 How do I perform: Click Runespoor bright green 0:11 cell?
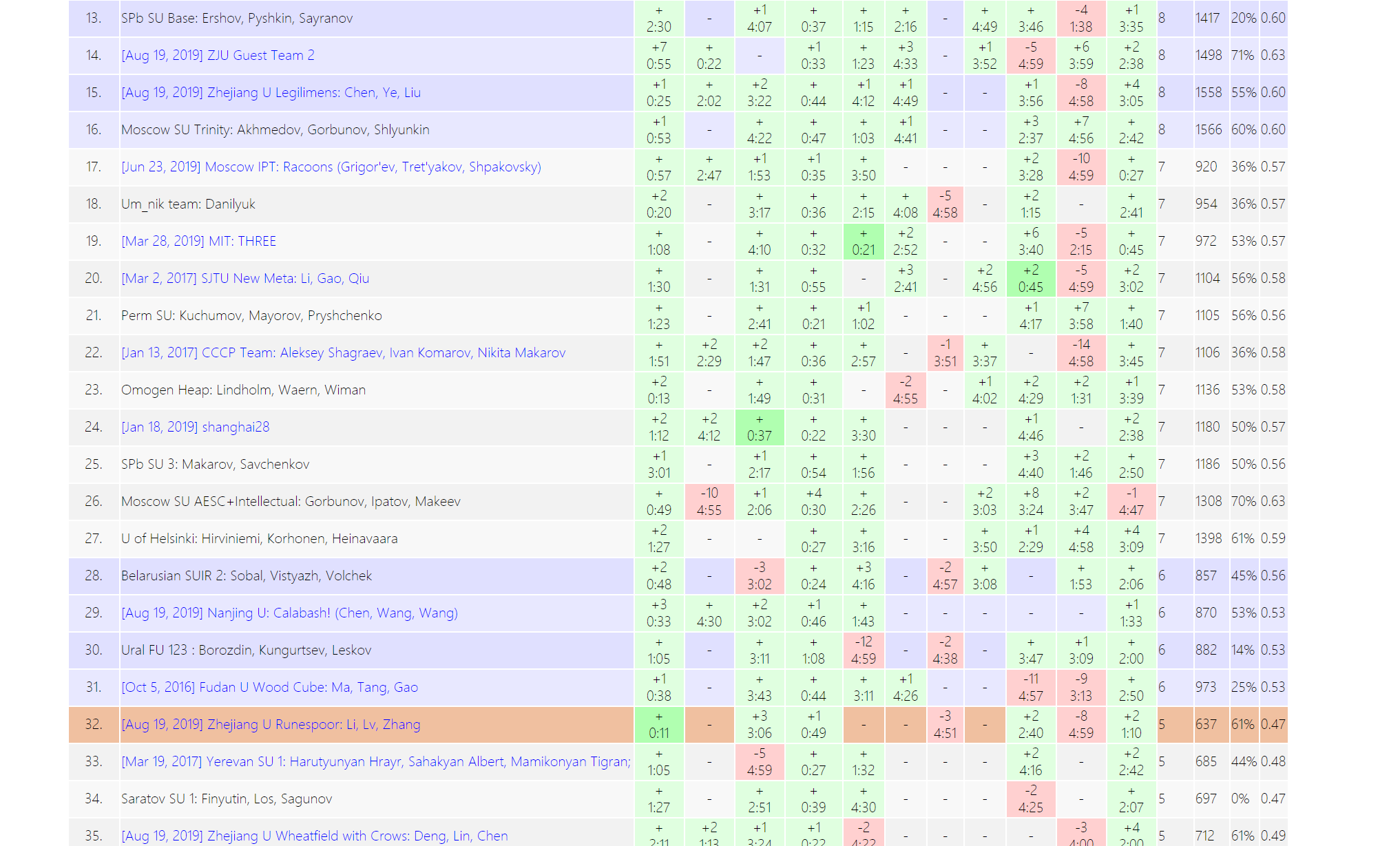click(658, 725)
